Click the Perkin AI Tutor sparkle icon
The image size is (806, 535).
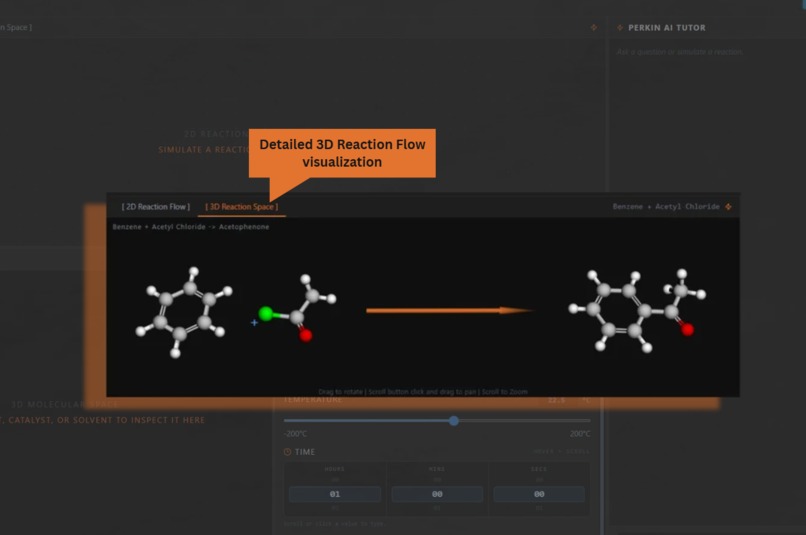(620, 28)
